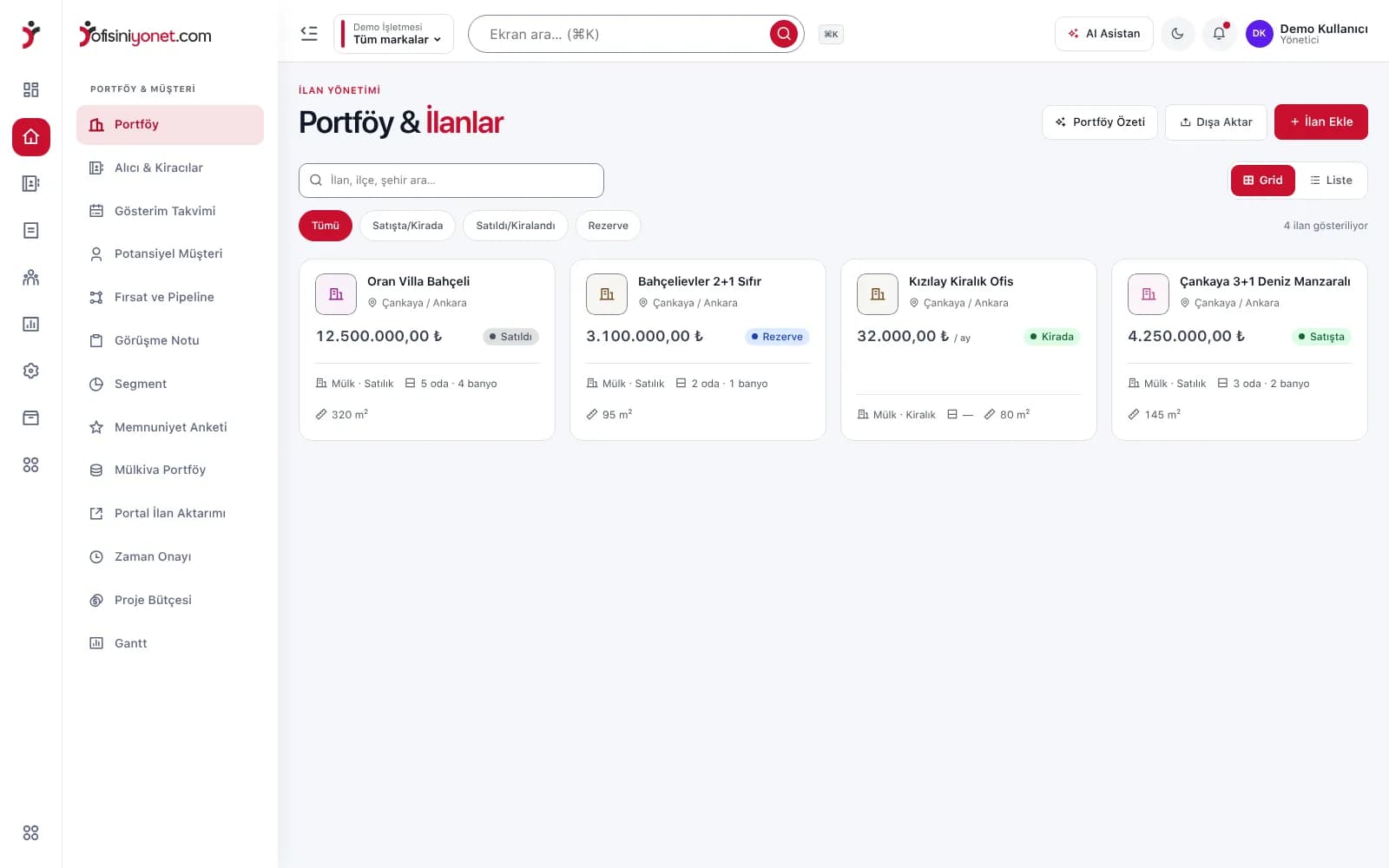Switch to Liste view

tap(1331, 181)
